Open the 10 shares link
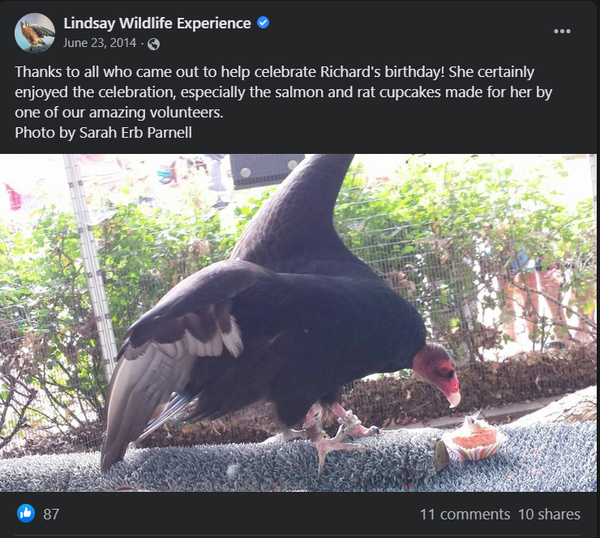 tap(549, 514)
